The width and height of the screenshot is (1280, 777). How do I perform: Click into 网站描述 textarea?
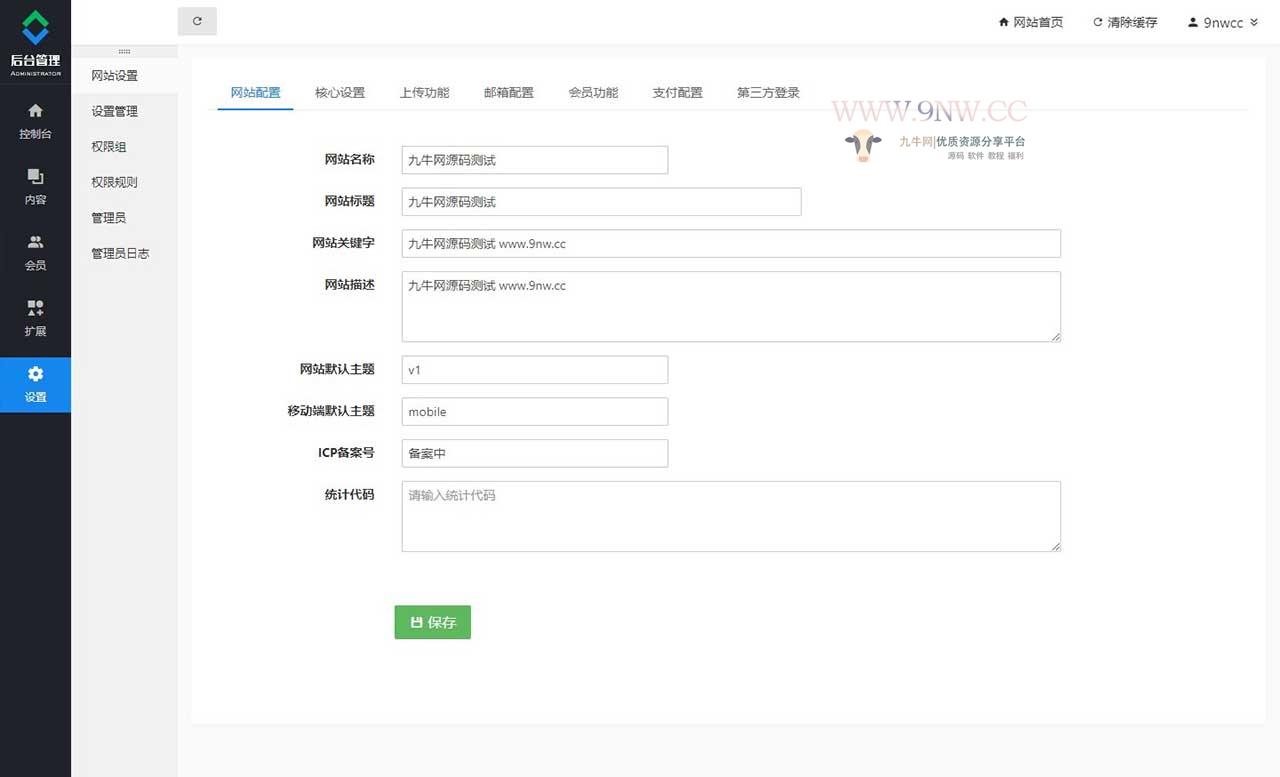[731, 307]
